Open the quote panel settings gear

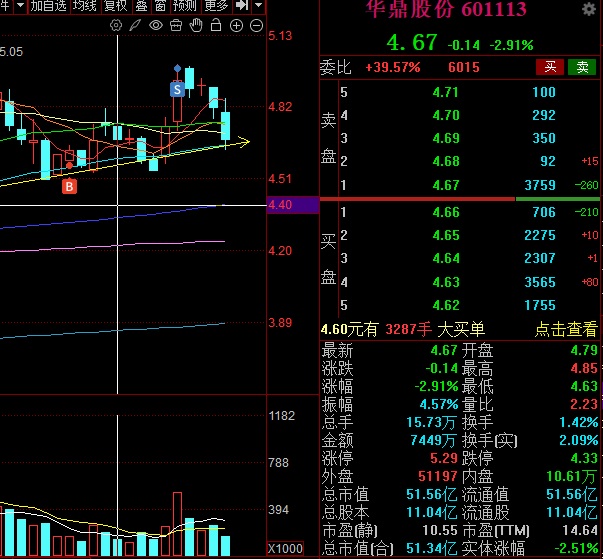(589, 9)
